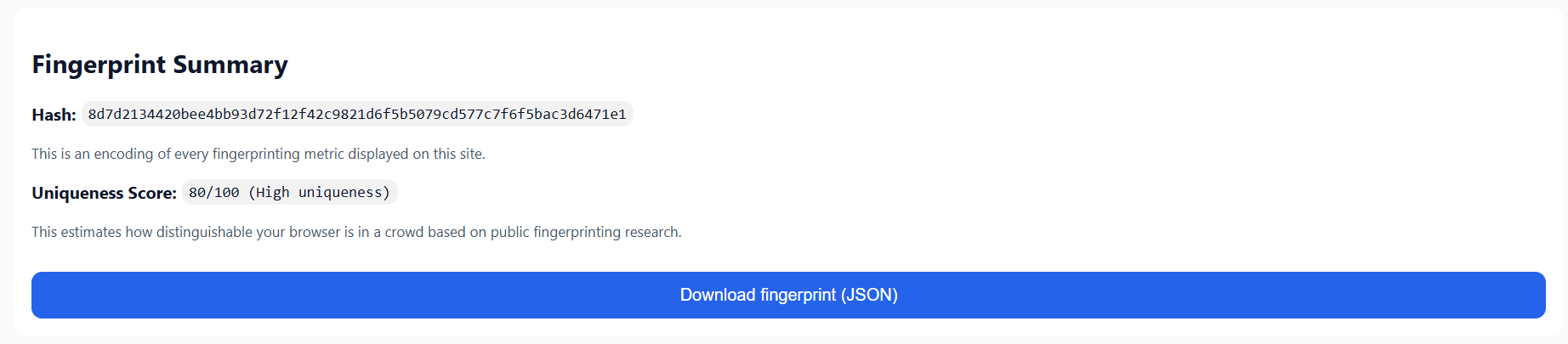The image size is (1568, 344).
Task: Click the Hash: label
Action: 54,115
